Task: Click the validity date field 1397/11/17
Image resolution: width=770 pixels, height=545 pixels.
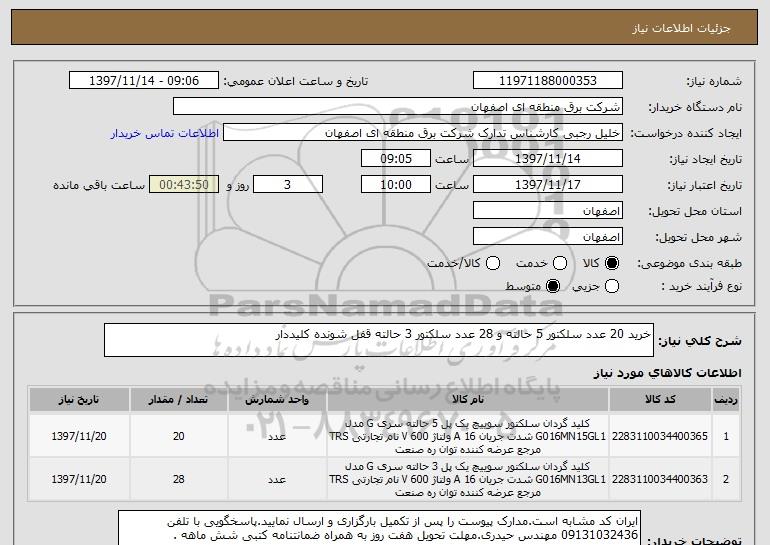Action: click(x=548, y=185)
